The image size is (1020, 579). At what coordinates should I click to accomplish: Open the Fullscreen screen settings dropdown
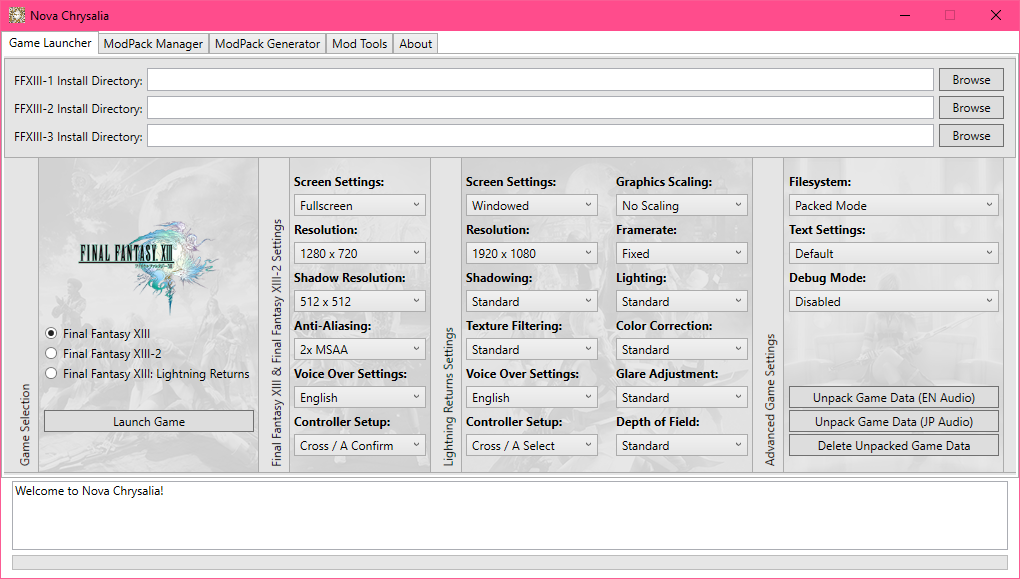360,205
